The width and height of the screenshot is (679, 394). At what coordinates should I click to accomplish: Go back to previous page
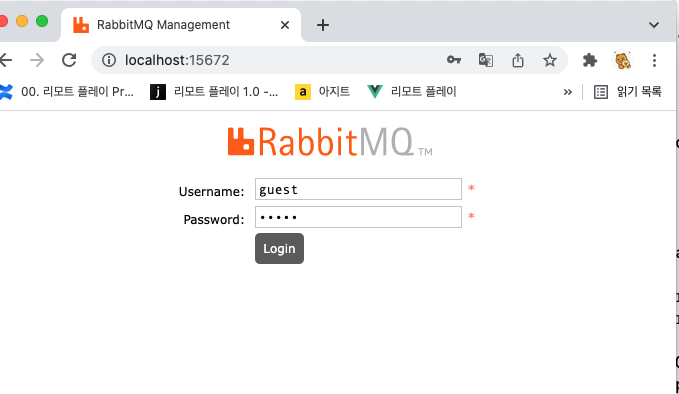[x=6, y=60]
